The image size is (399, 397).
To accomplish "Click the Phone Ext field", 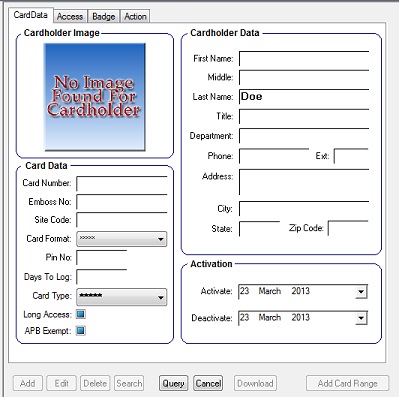I will tap(351, 156).
